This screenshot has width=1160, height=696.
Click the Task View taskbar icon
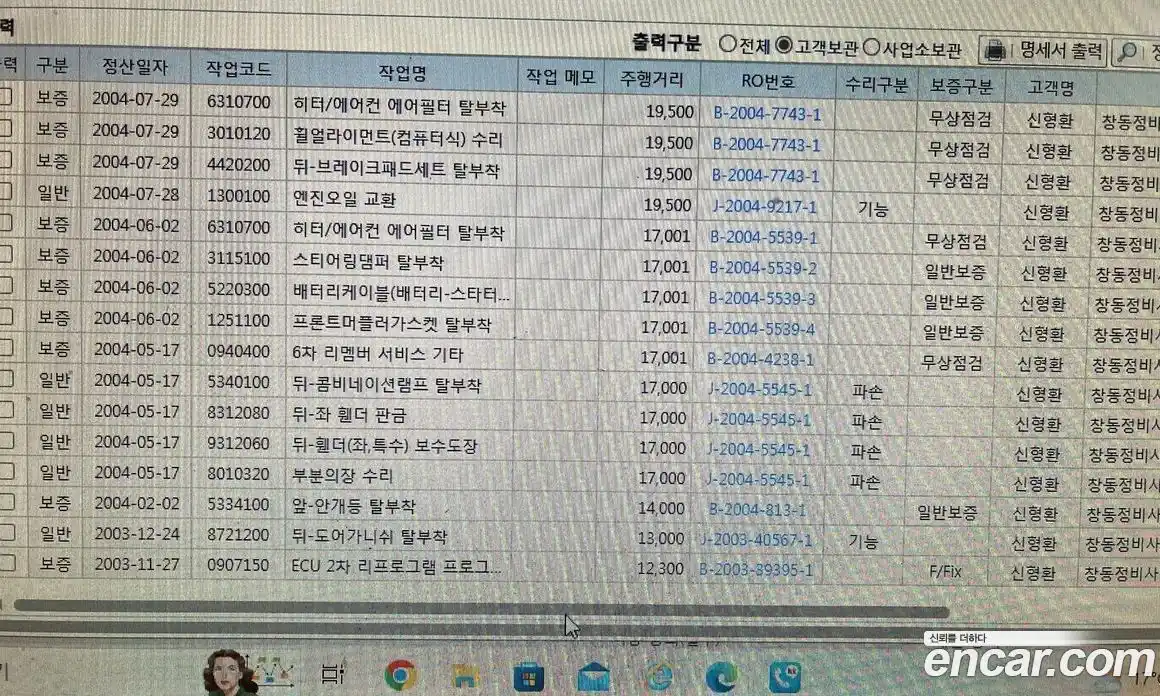(x=333, y=676)
